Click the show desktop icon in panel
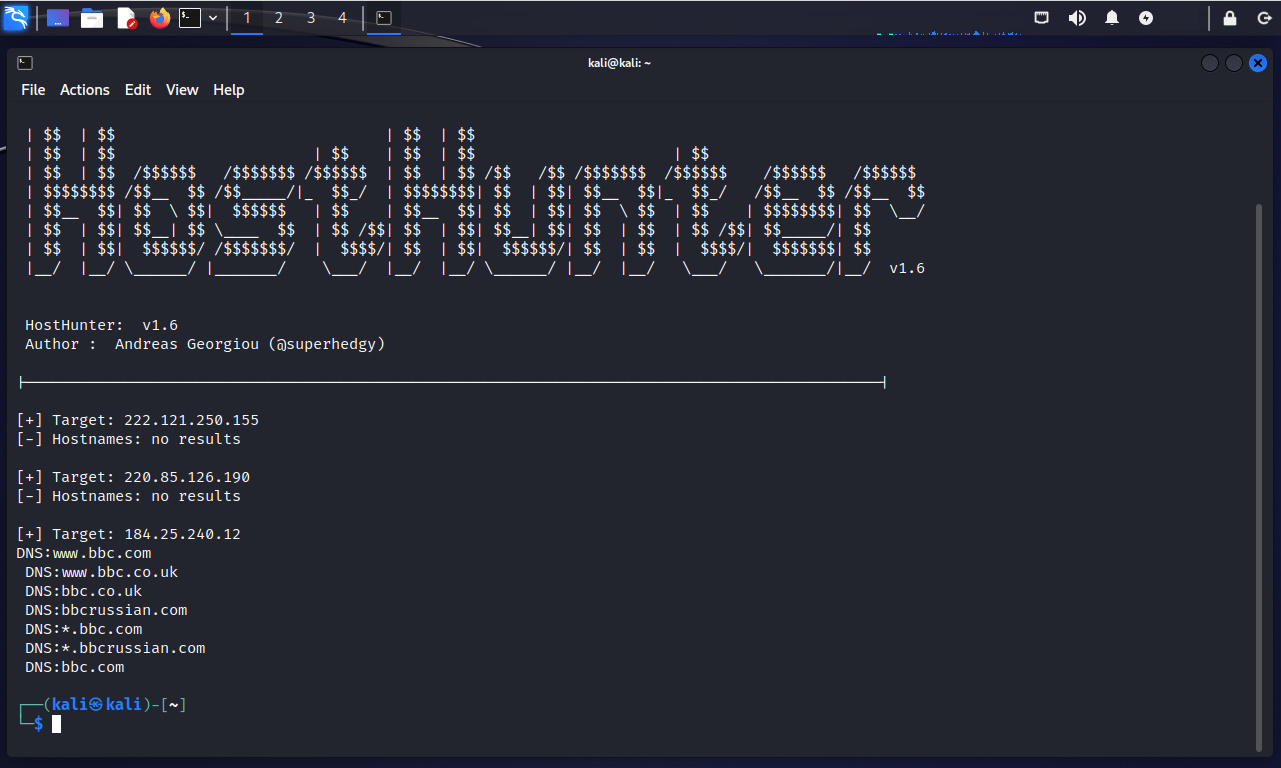The image size is (1281, 768). [58, 18]
